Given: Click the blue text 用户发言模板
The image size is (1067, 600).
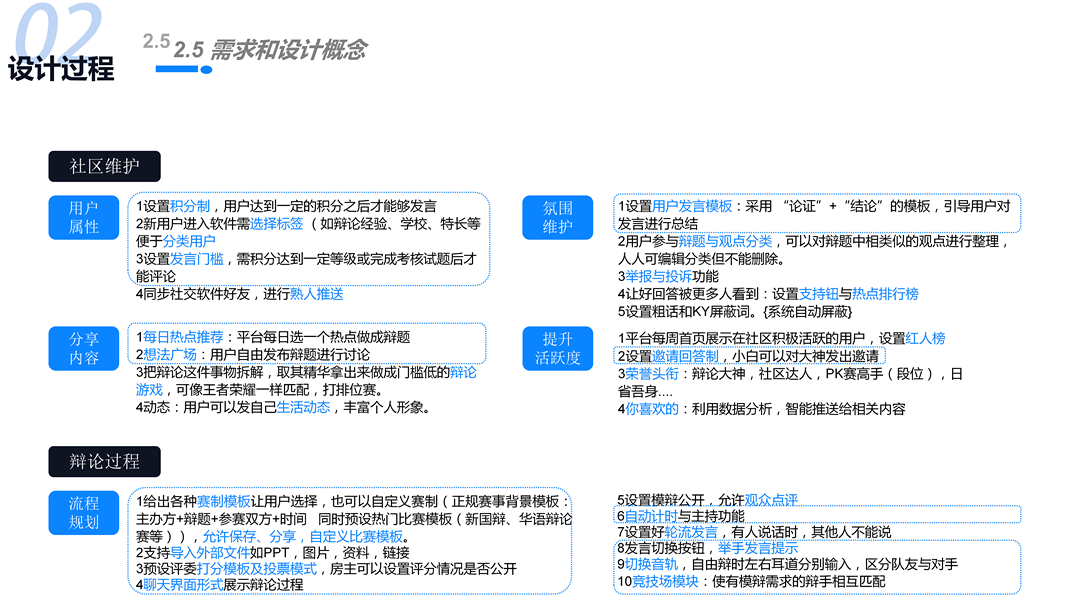Looking at the screenshot, I should (x=692, y=206).
